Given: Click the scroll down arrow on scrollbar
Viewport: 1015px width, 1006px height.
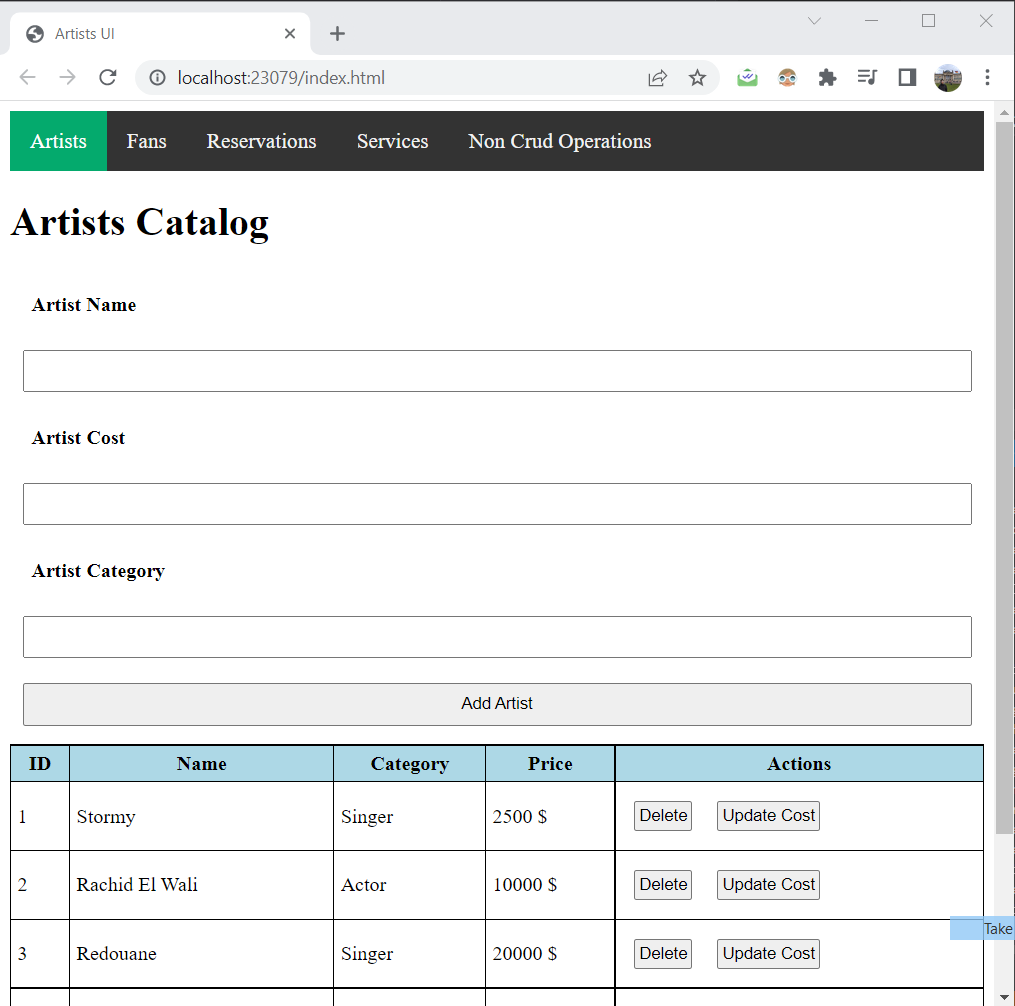Looking at the screenshot, I should 1005,997.
